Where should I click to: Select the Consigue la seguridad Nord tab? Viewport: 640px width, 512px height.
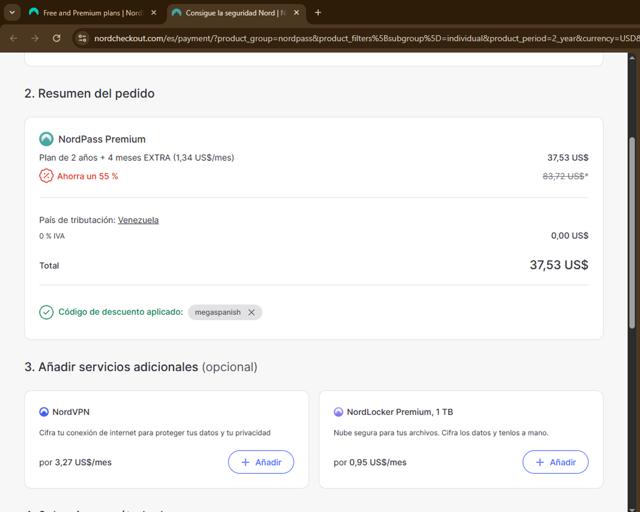237,13
